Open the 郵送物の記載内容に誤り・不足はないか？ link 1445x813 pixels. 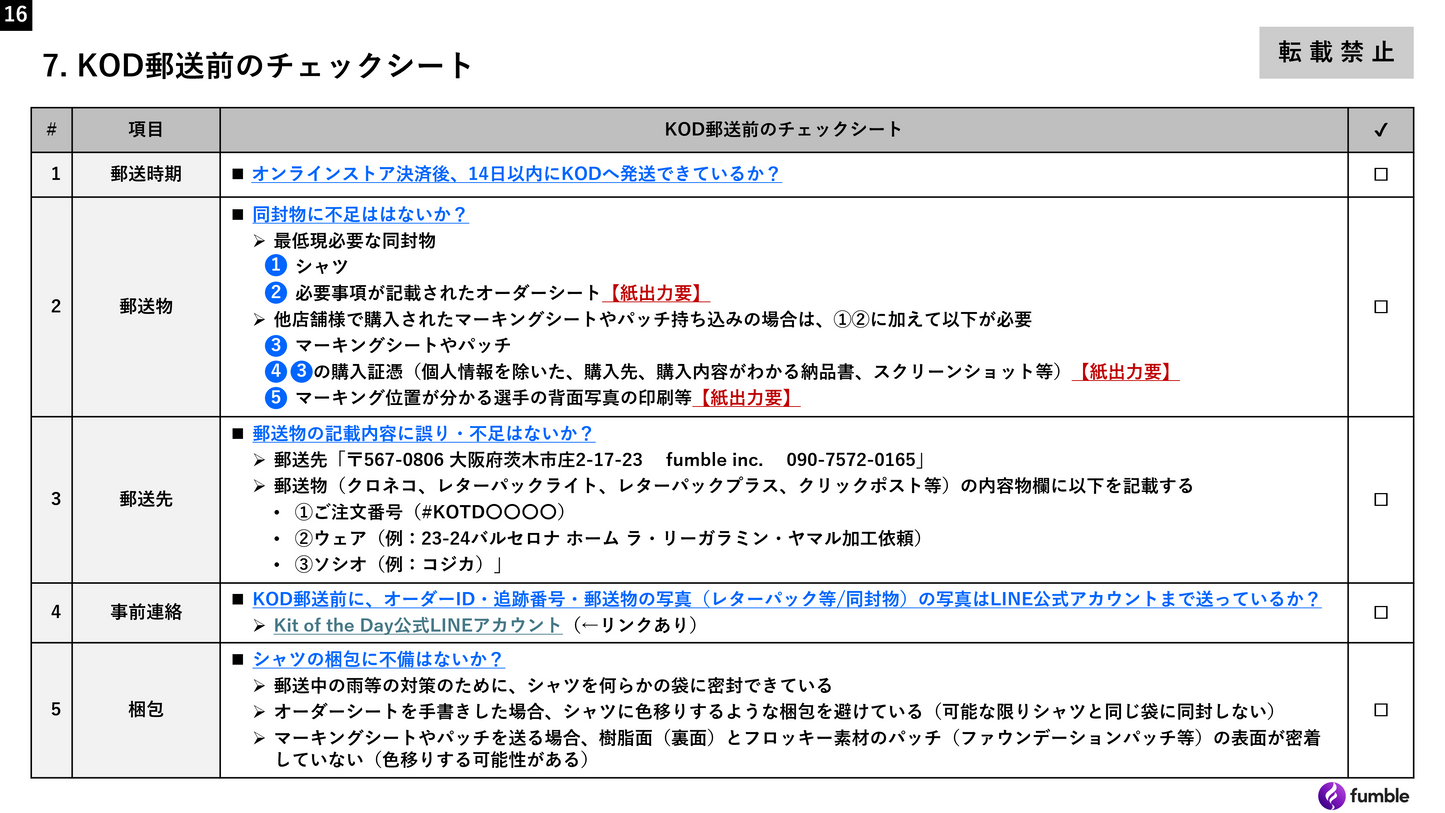pos(423,433)
